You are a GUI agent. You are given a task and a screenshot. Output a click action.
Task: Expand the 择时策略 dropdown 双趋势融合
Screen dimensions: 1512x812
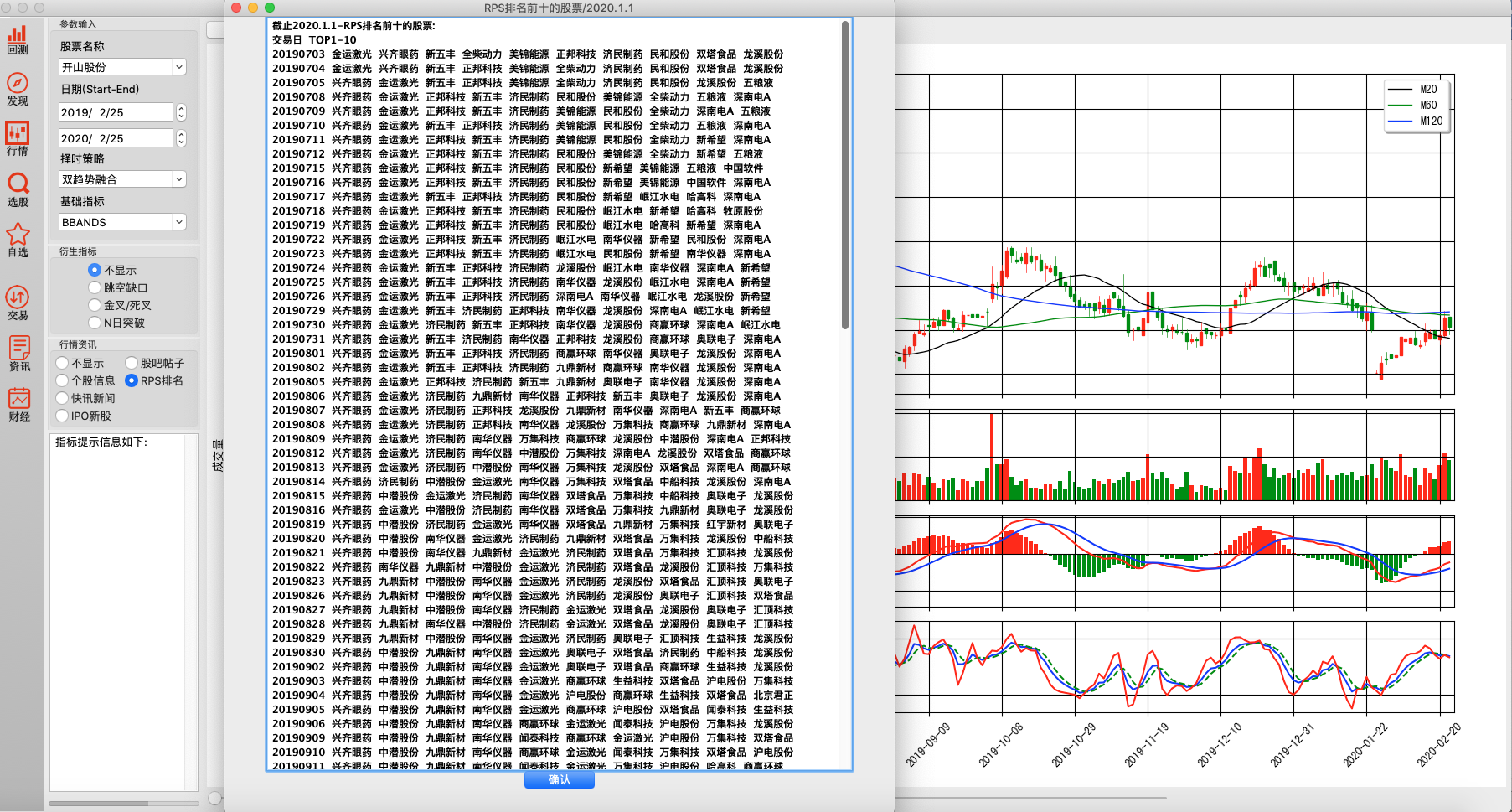click(122, 179)
